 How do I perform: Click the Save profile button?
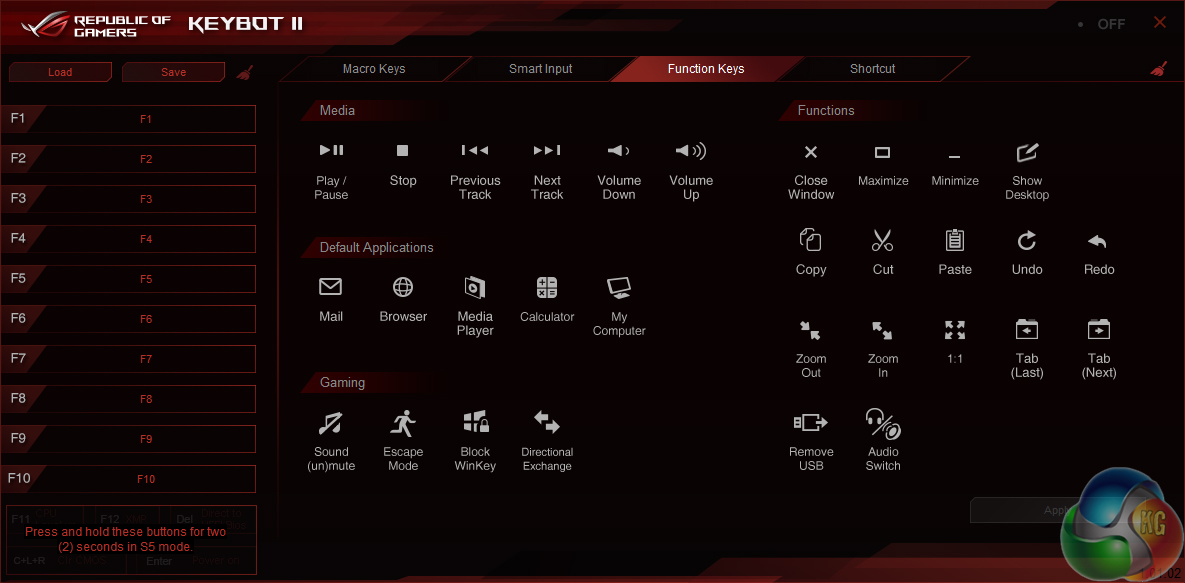(174, 72)
